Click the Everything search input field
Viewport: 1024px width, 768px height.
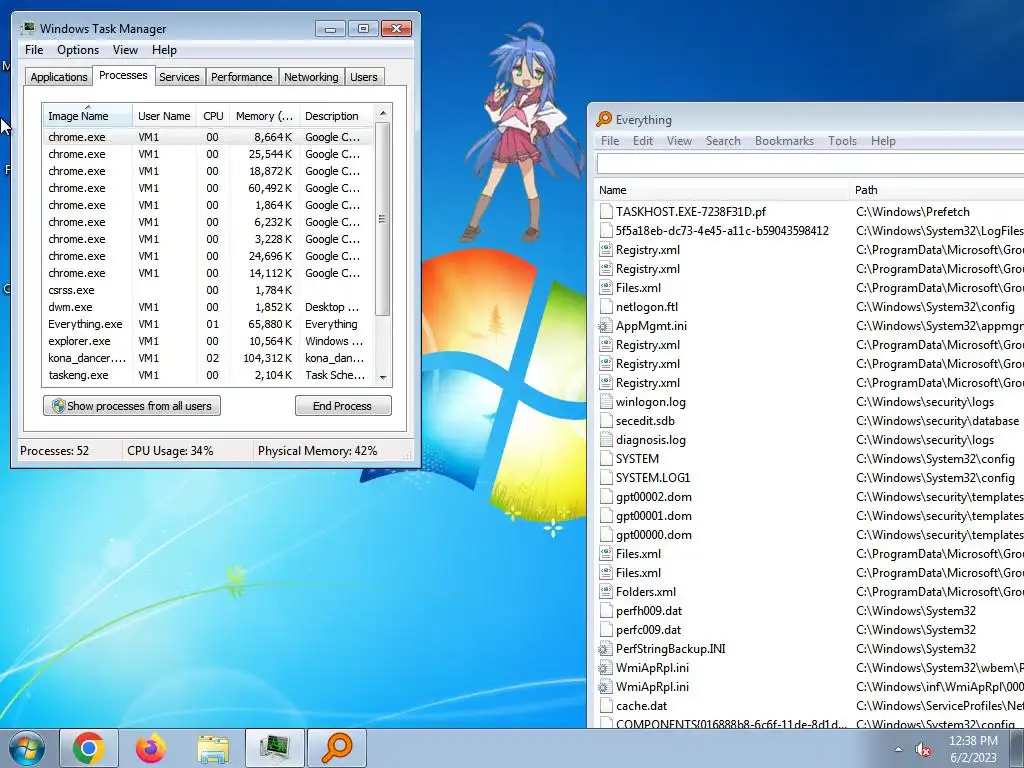(x=810, y=163)
